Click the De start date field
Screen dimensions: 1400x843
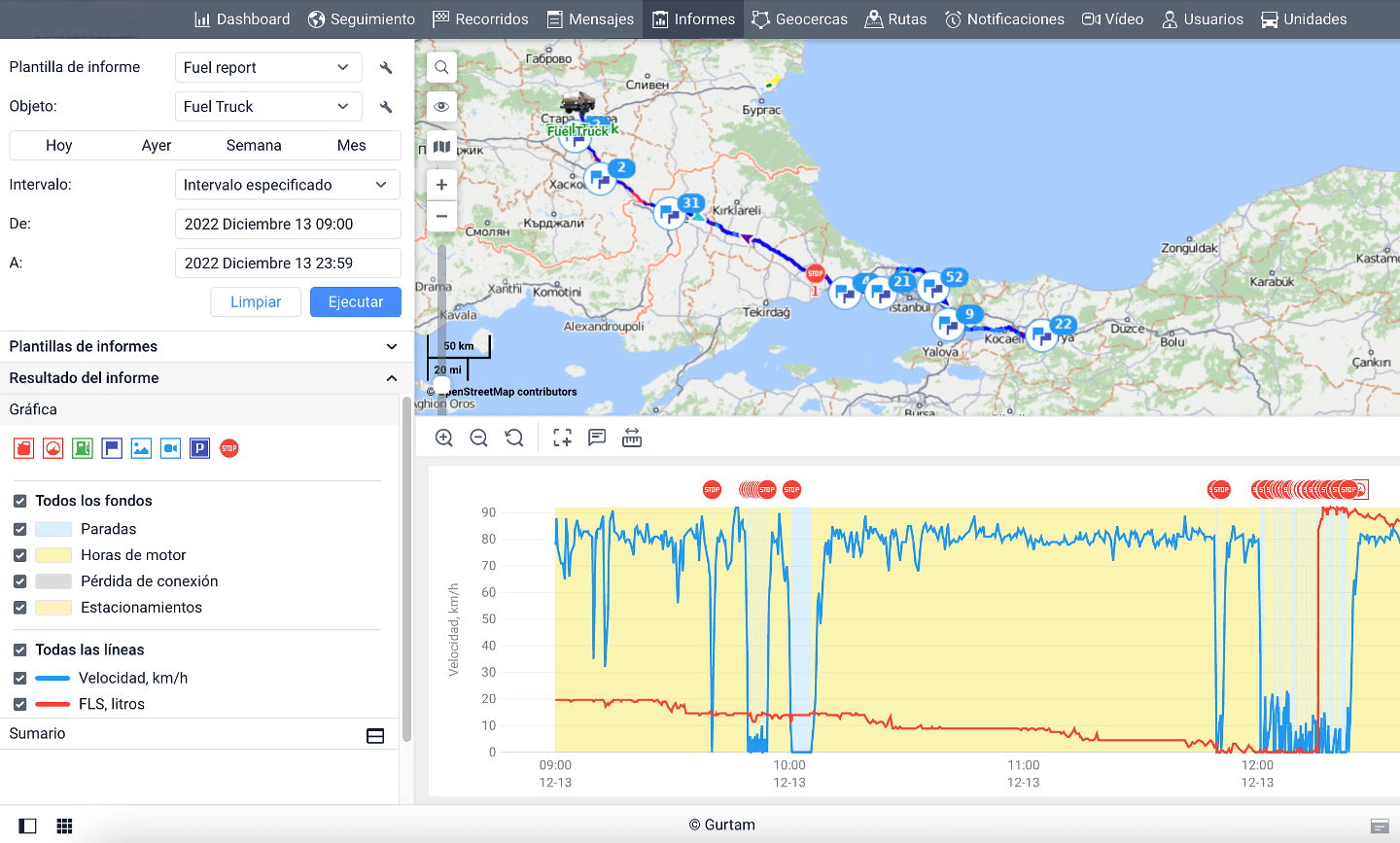(x=288, y=224)
